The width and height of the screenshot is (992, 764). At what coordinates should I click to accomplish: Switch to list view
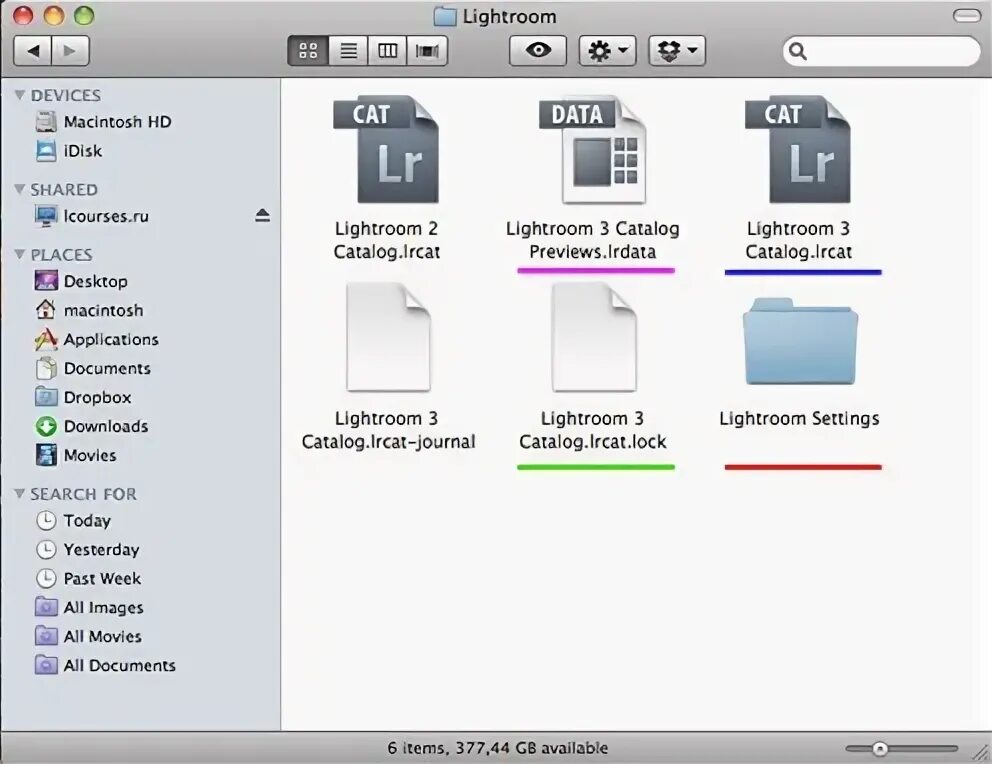click(x=348, y=51)
